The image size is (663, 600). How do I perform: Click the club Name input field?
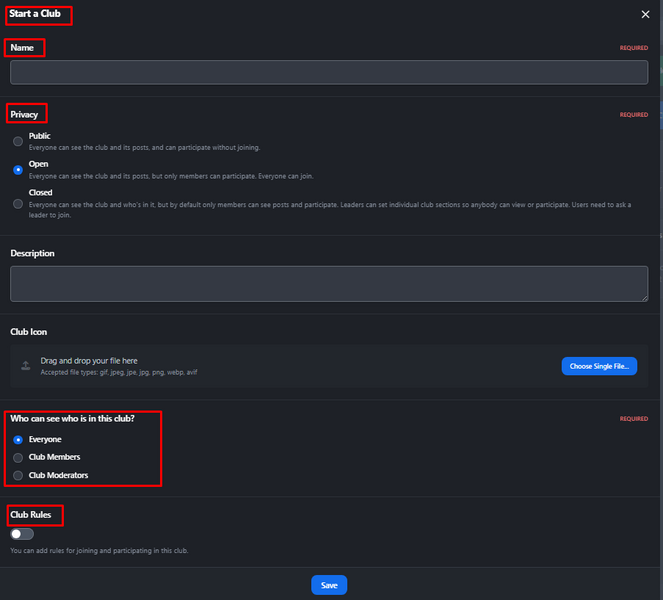pyautogui.click(x=329, y=72)
